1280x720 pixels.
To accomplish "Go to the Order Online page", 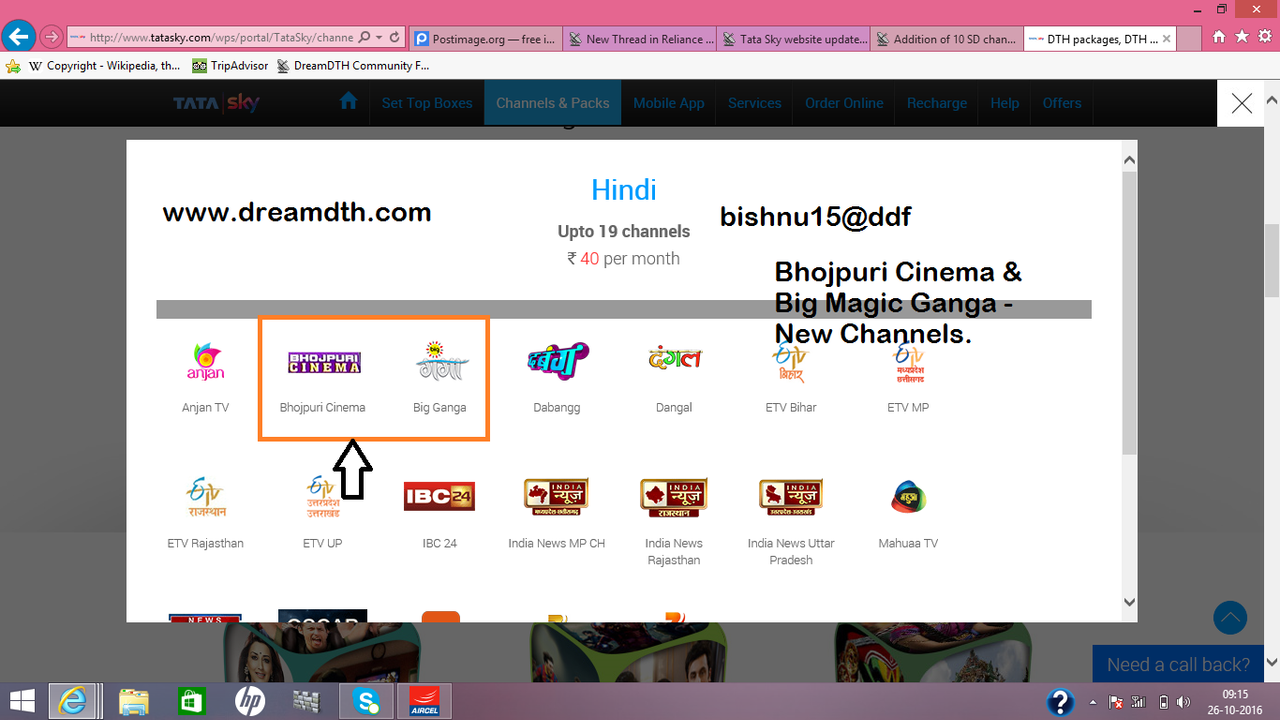I will (x=844, y=103).
